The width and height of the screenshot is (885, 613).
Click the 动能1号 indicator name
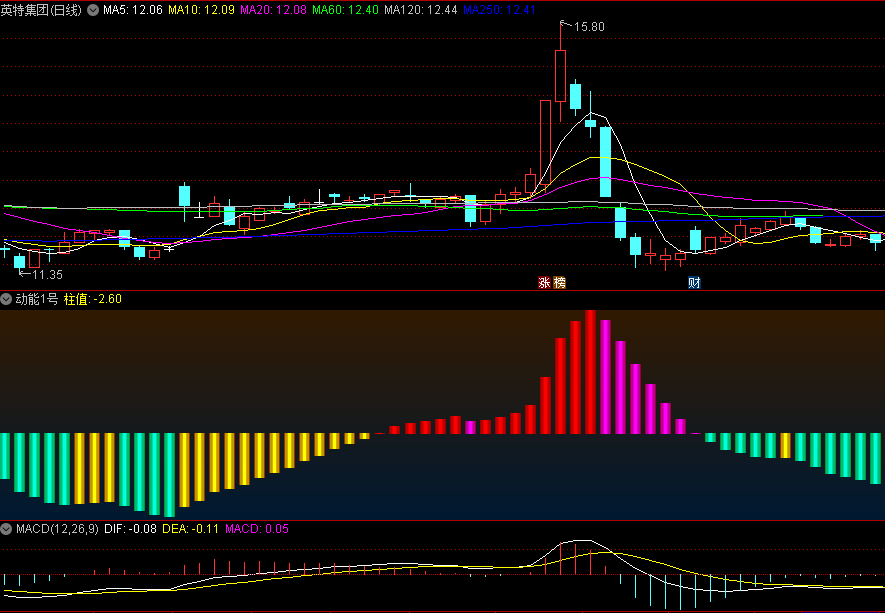(x=37, y=299)
